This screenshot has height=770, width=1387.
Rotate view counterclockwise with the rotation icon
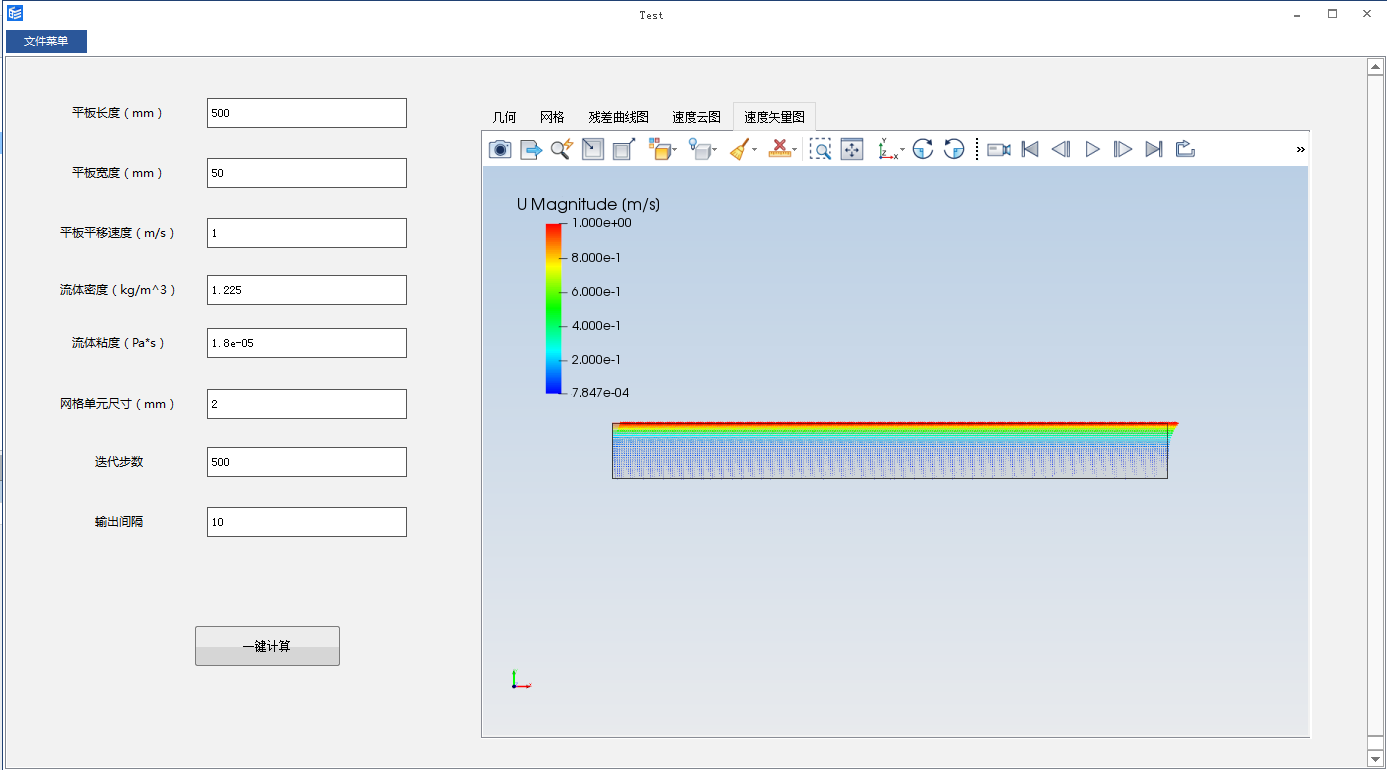954,149
